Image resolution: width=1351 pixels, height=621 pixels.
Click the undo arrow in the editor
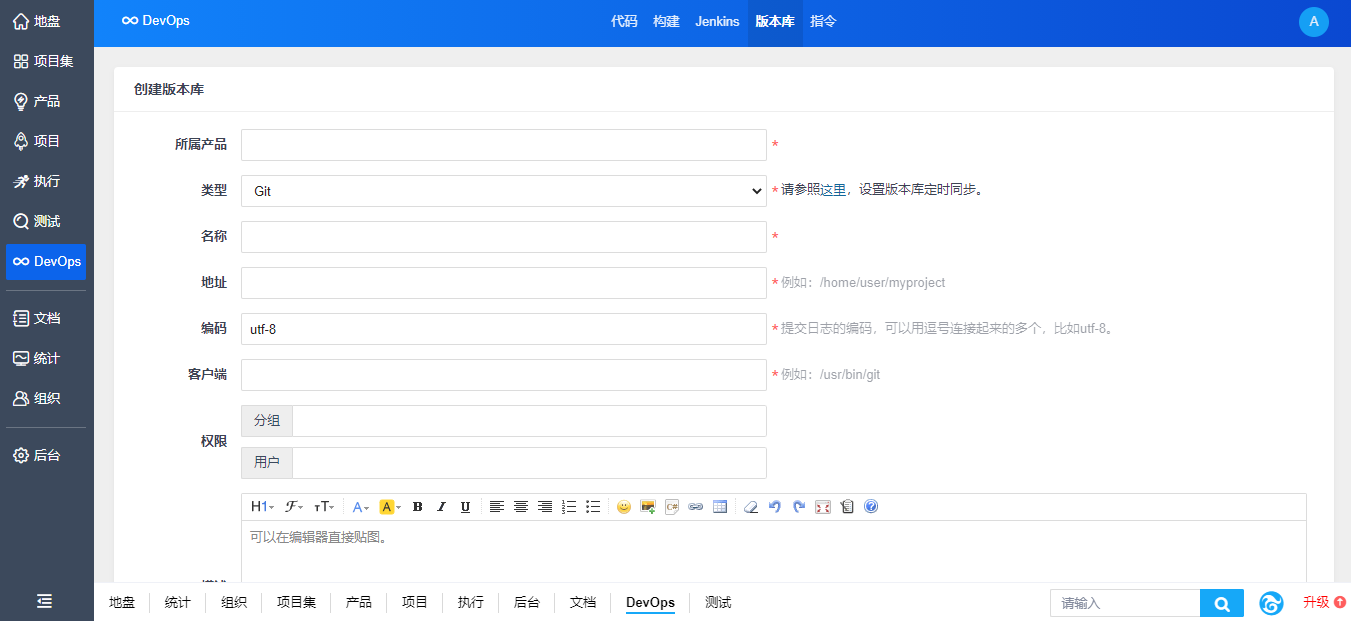click(x=775, y=507)
